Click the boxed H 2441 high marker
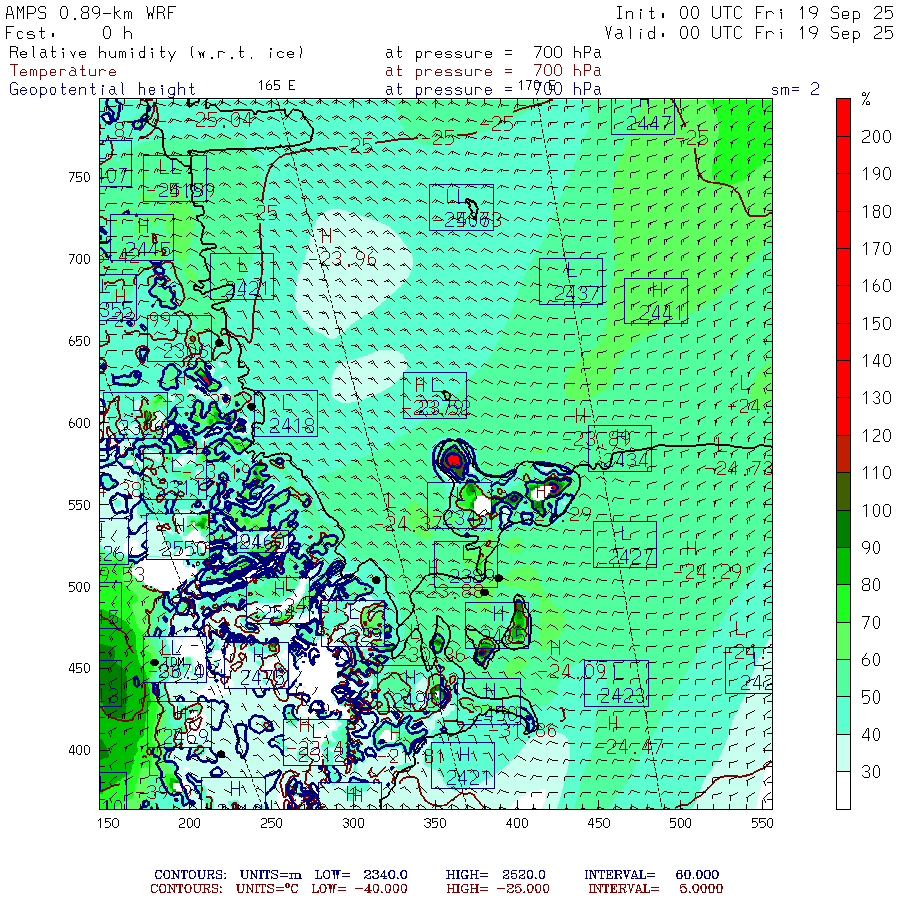This screenshot has height=900, width=900. pyautogui.click(x=656, y=301)
